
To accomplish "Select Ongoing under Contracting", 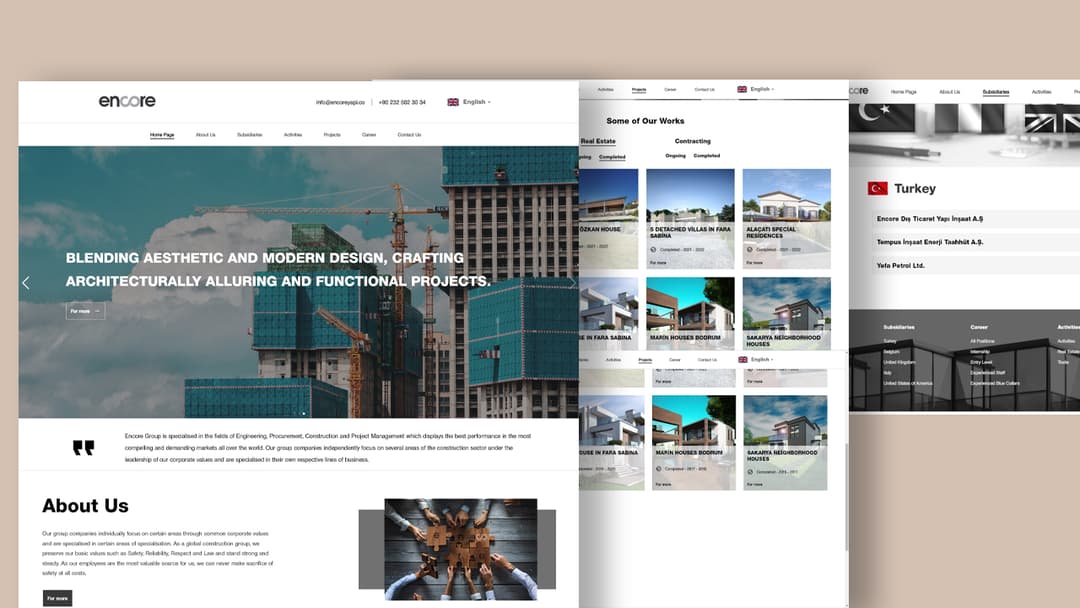I will pyautogui.click(x=675, y=156).
